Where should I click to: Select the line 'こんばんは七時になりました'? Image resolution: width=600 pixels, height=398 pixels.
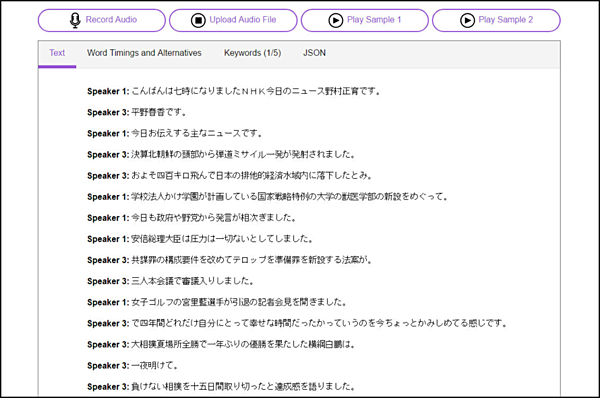[234, 91]
